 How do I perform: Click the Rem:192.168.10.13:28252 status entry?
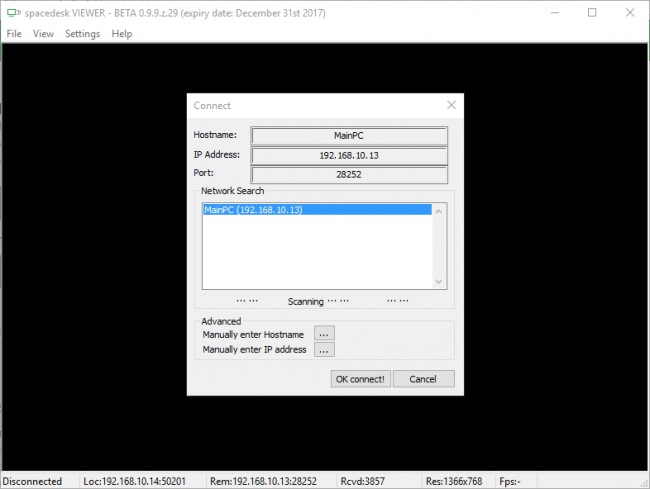point(263,481)
